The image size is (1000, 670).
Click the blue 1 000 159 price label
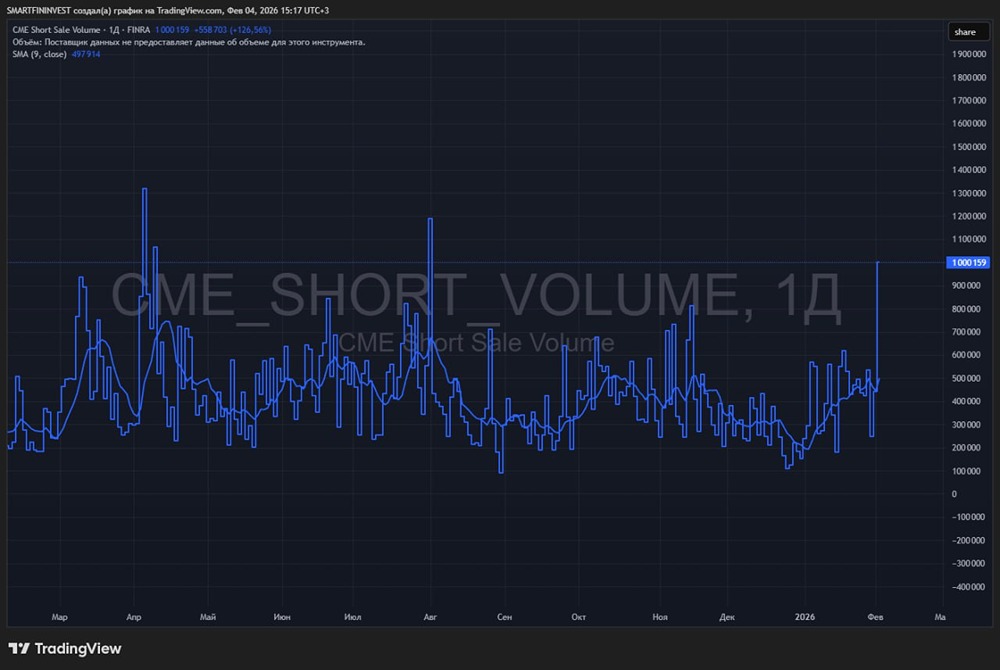click(x=967, y=263)
